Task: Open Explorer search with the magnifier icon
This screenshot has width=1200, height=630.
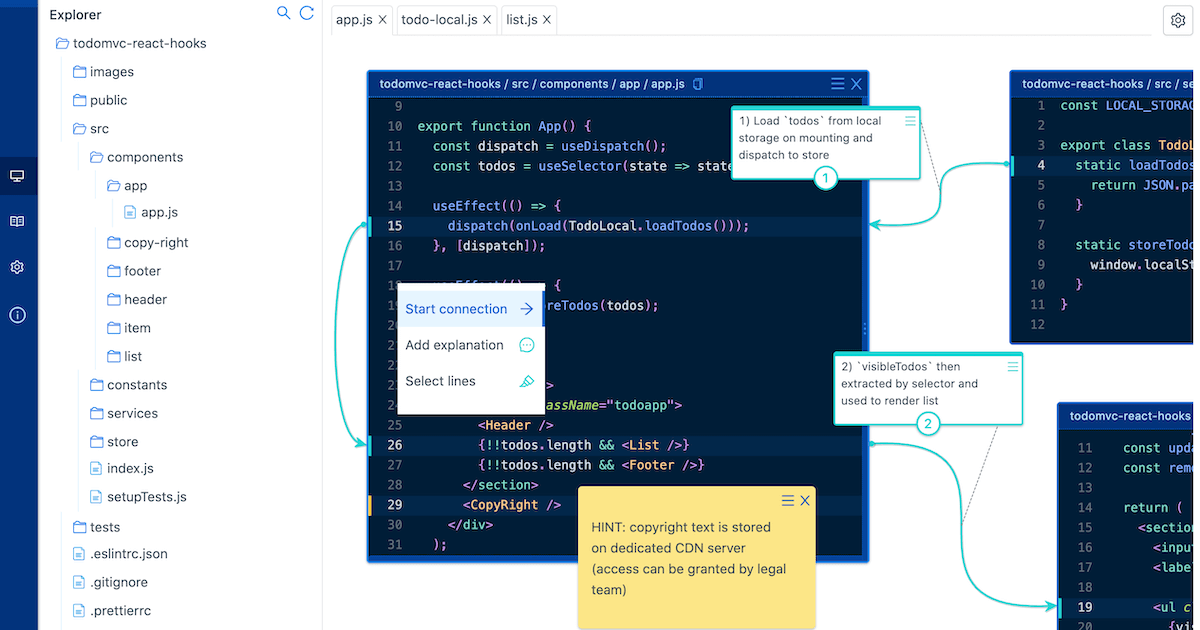Action: tap(283, 13)
